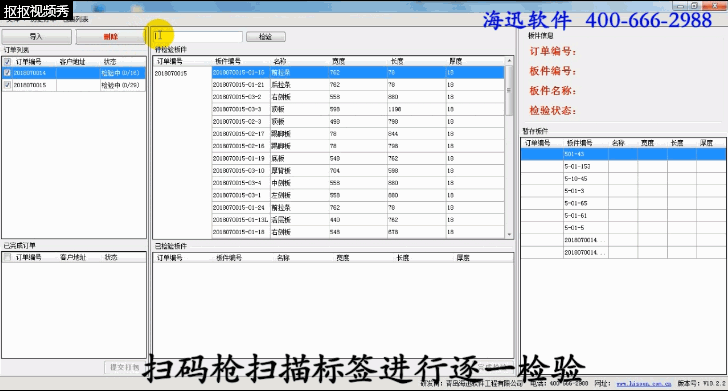This screenshot has height=391, width=728.
Task: Focus the barcode scan input field
Action: [198, 37]
